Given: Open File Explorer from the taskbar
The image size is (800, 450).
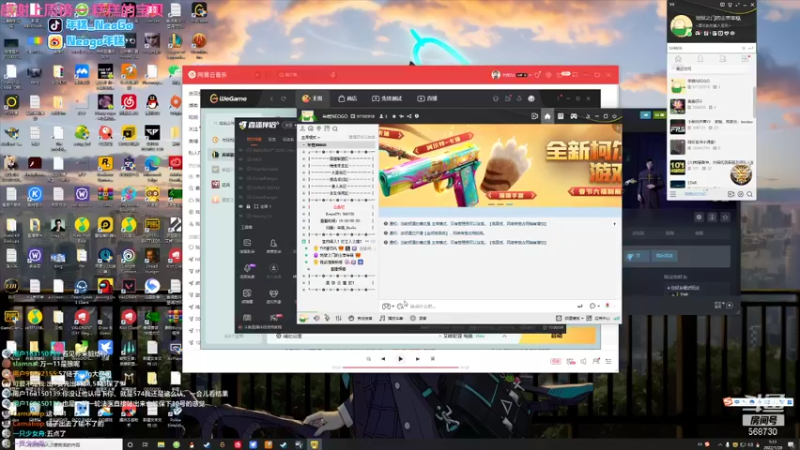Looking at the screenshot, I should pyautogui.click(x=161, y=445).
